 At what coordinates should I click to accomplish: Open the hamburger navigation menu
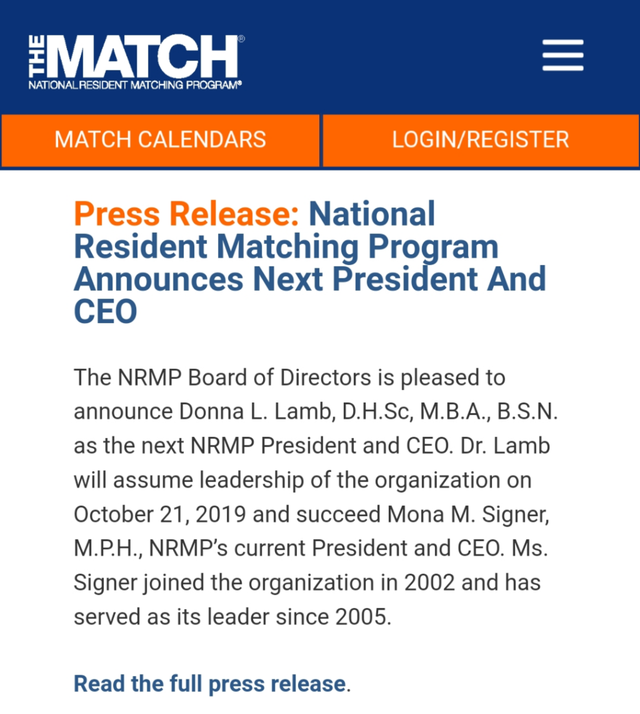click(x=563, y=55)
